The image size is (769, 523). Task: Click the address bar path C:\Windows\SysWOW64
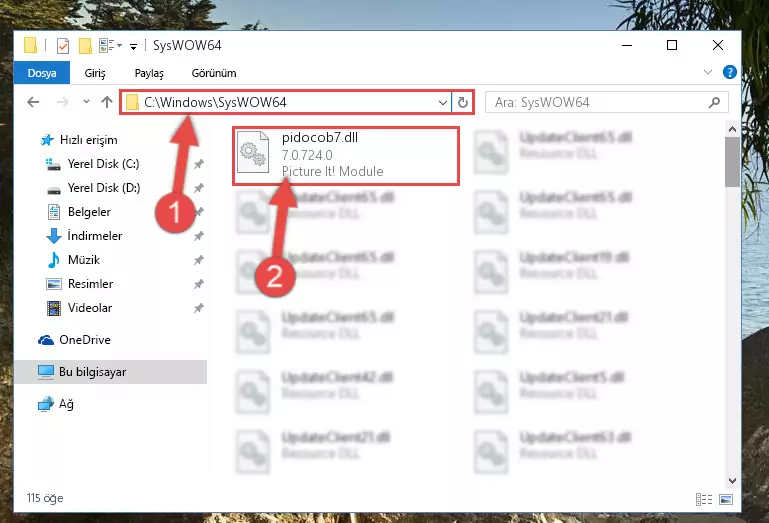215,102
